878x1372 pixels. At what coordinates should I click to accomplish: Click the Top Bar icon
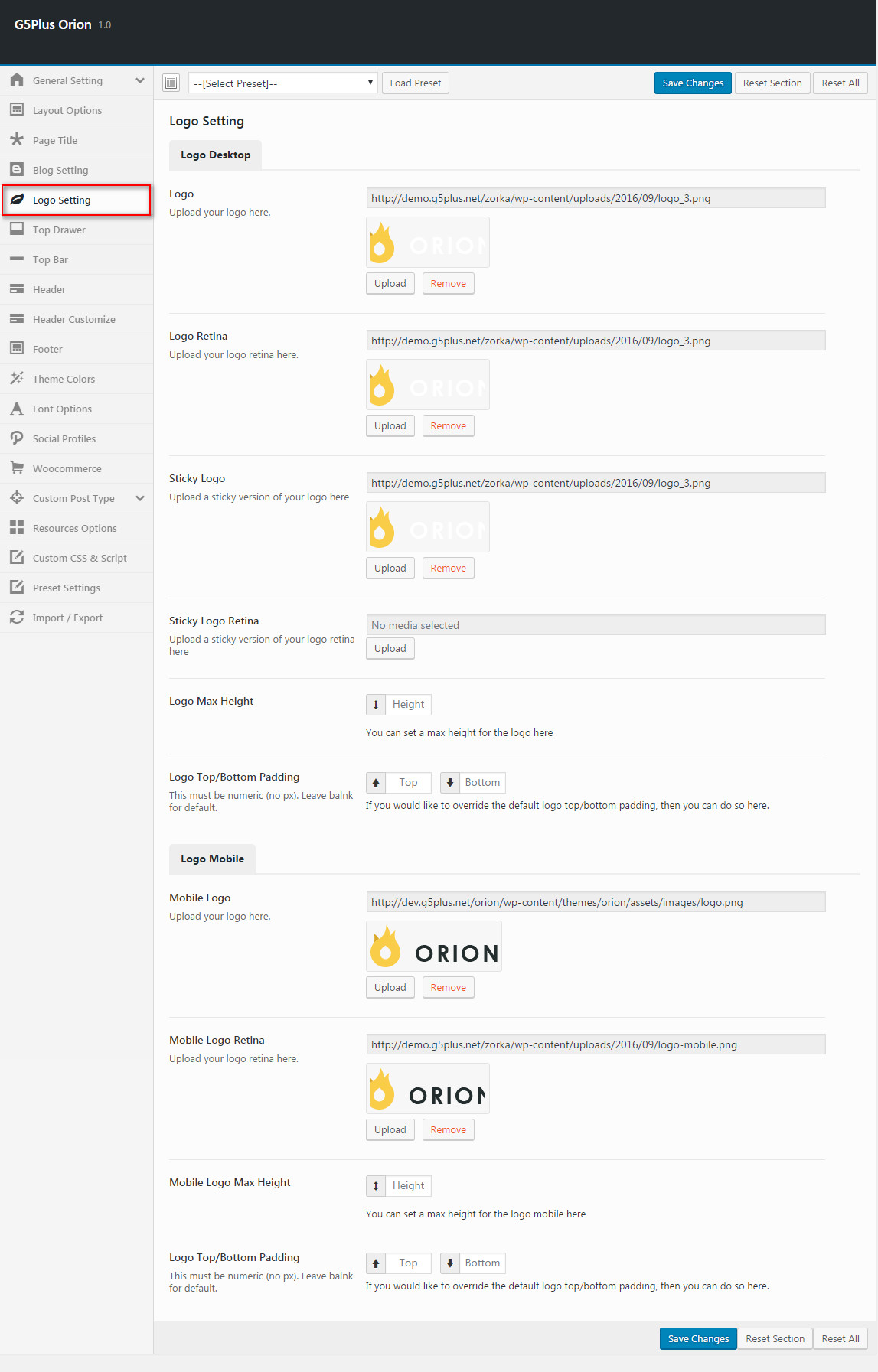[17, 259]
